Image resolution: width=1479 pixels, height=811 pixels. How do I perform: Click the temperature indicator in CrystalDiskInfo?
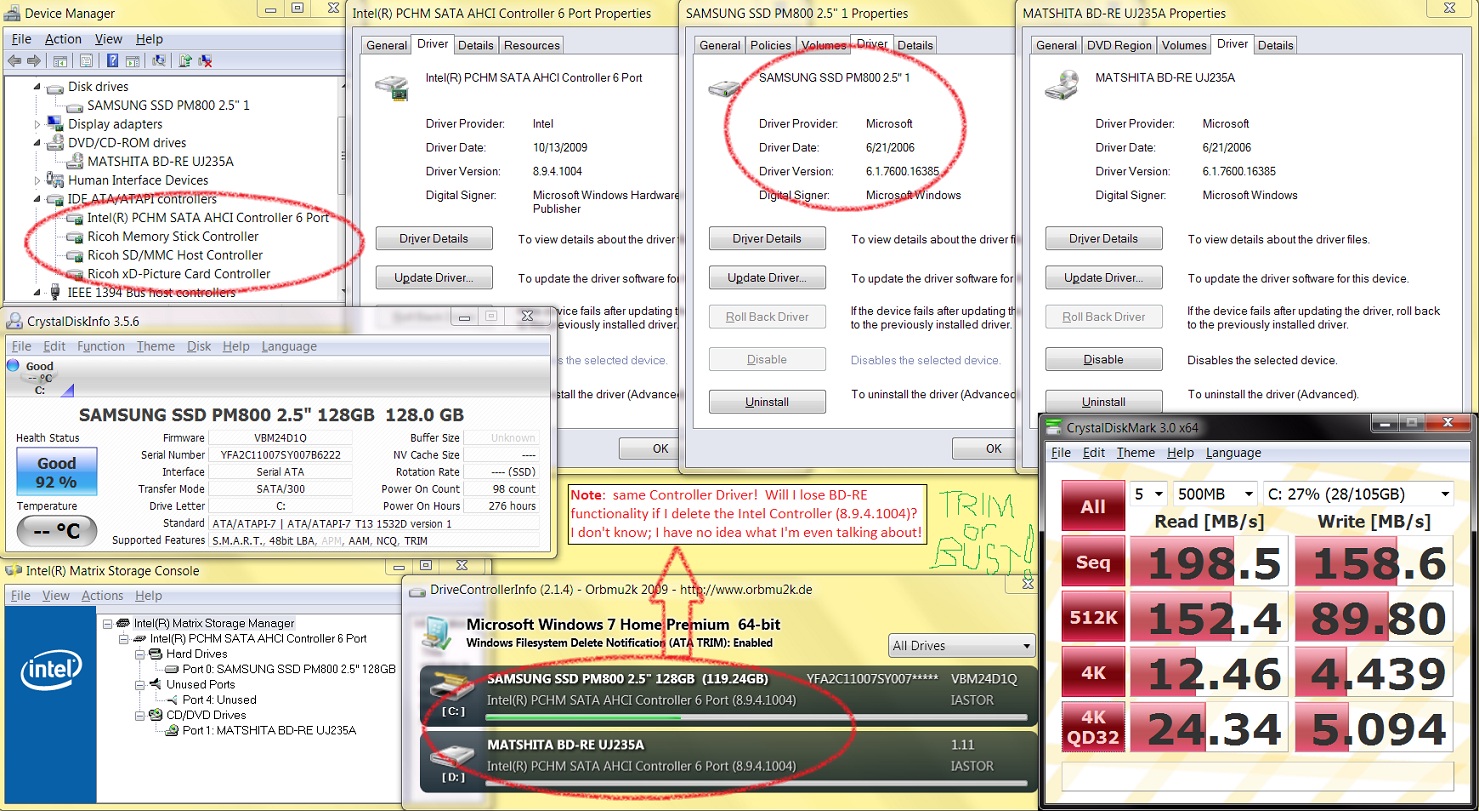[x=57, y=529]
